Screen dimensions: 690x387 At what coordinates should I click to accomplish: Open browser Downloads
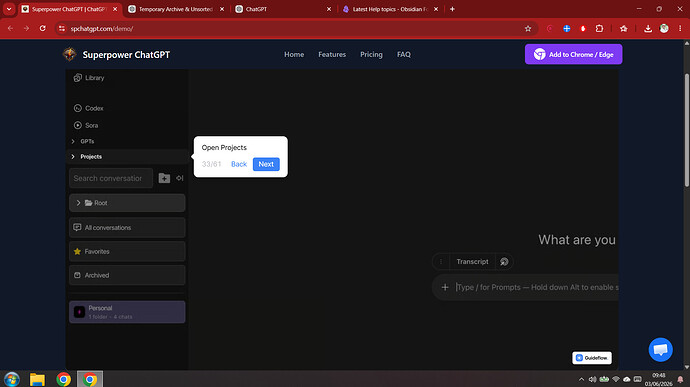click(648, 29)
